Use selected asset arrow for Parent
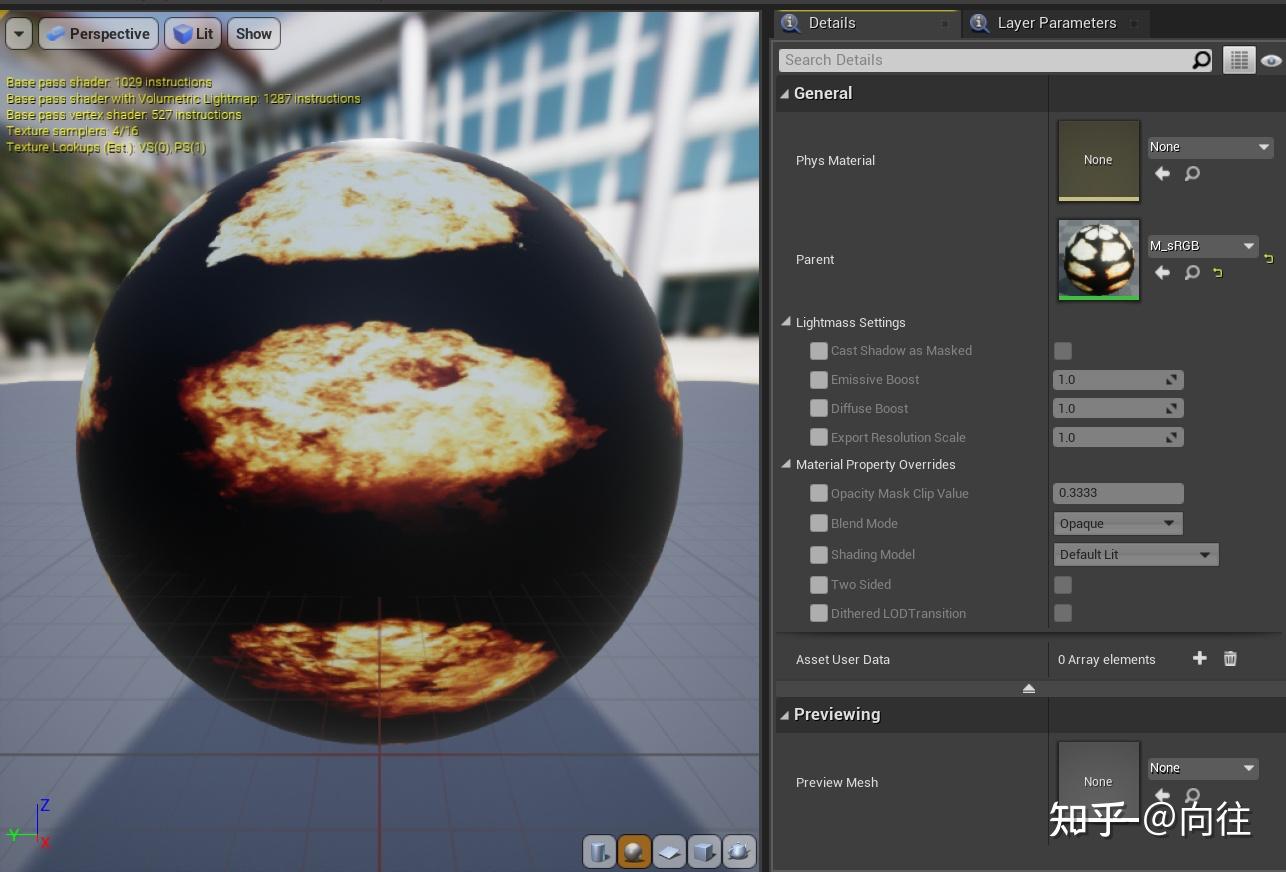 (1162, 272)
